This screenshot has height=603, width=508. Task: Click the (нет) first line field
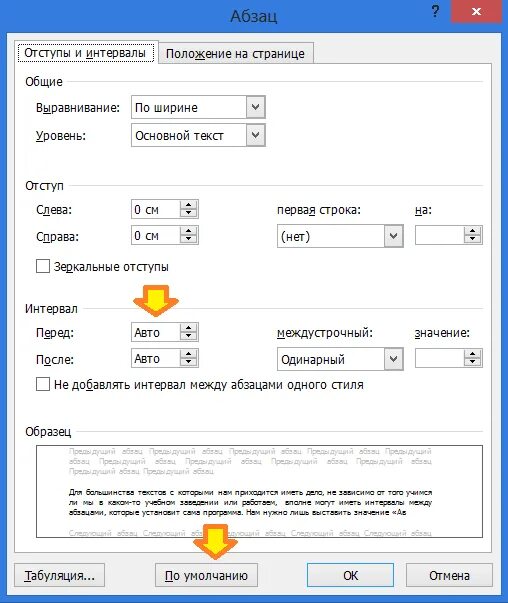331,236
